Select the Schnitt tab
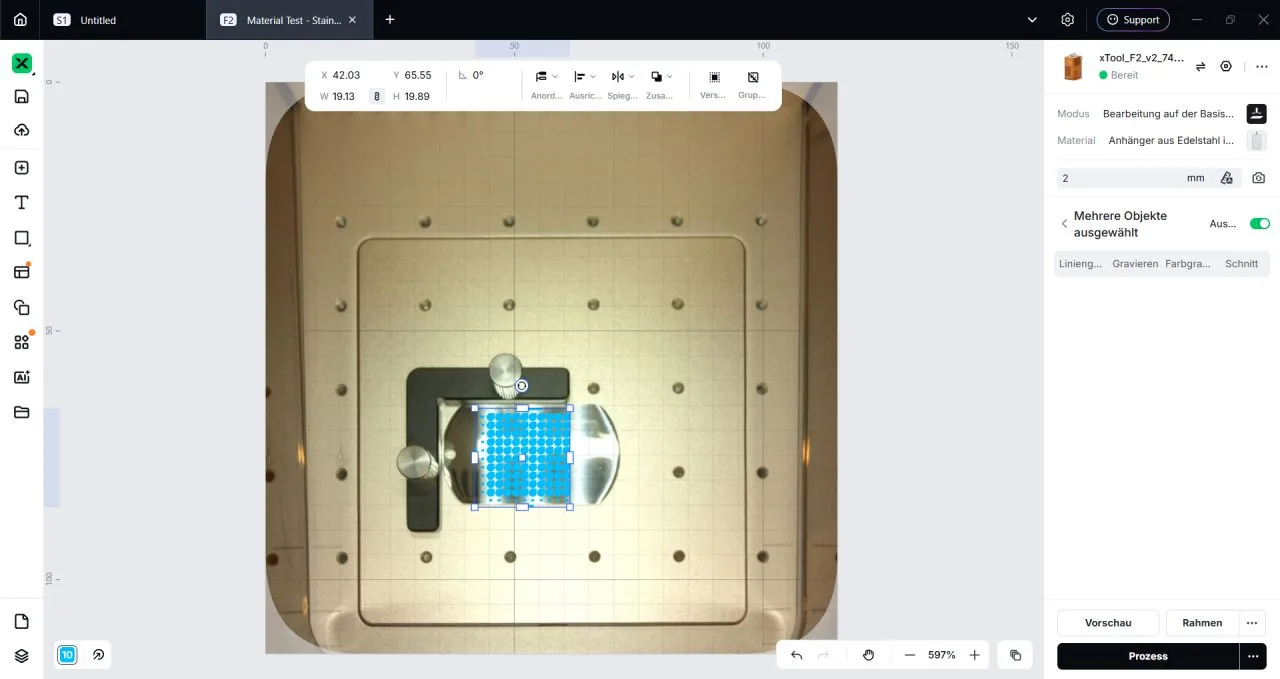 [1241, 264]
